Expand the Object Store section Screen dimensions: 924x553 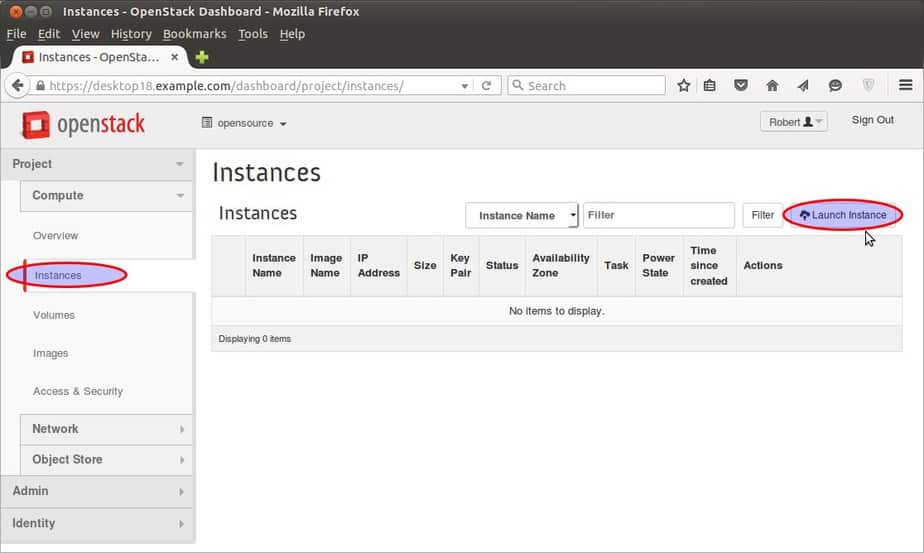(106, 459)
